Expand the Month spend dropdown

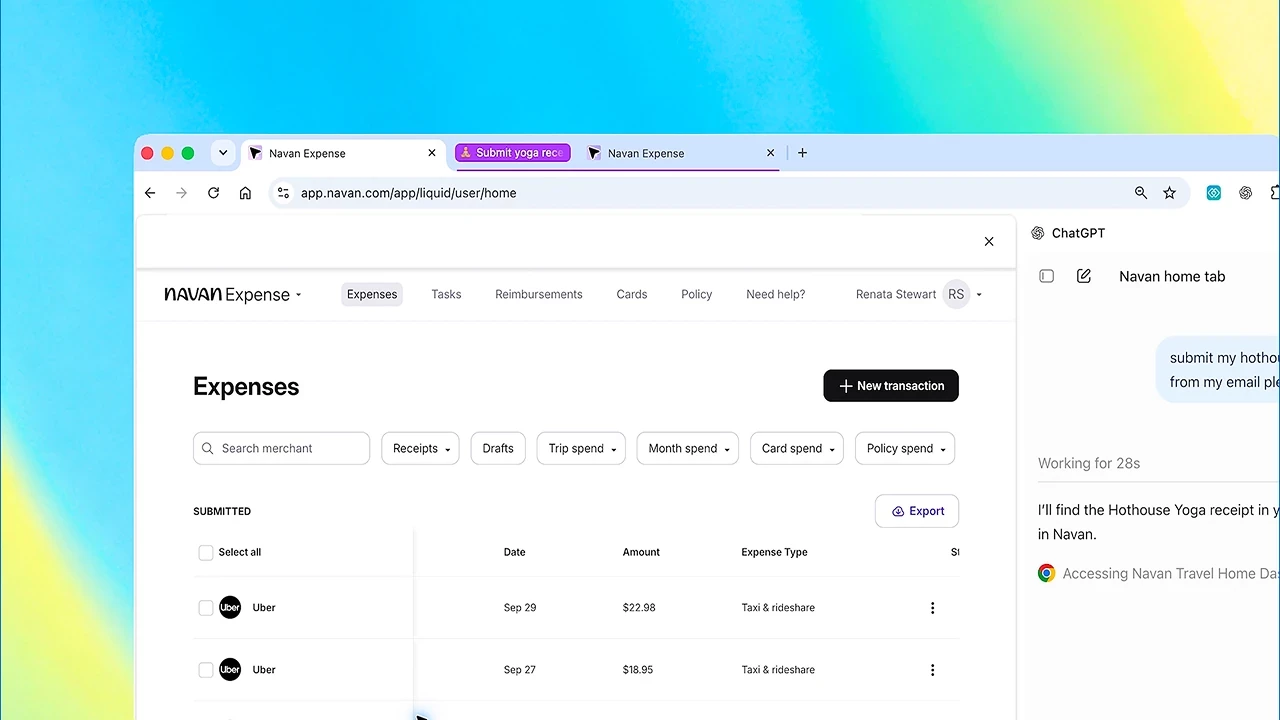[688, 448]
